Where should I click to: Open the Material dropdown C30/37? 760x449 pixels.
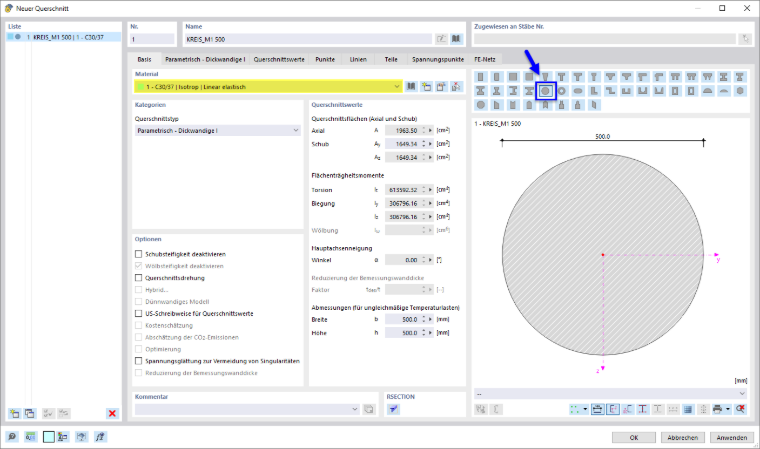click(268, 87)
